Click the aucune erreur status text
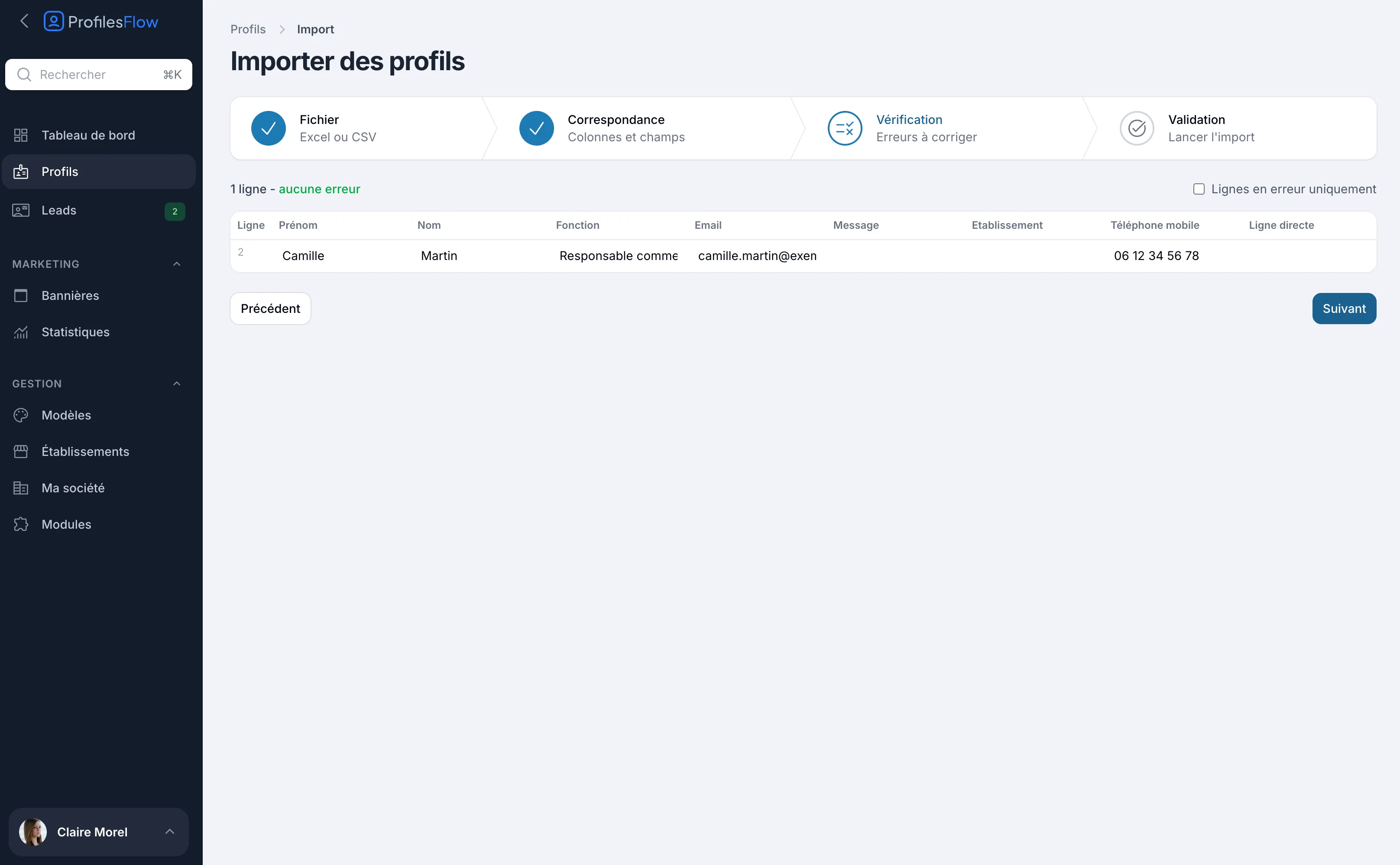 (319, 189)
